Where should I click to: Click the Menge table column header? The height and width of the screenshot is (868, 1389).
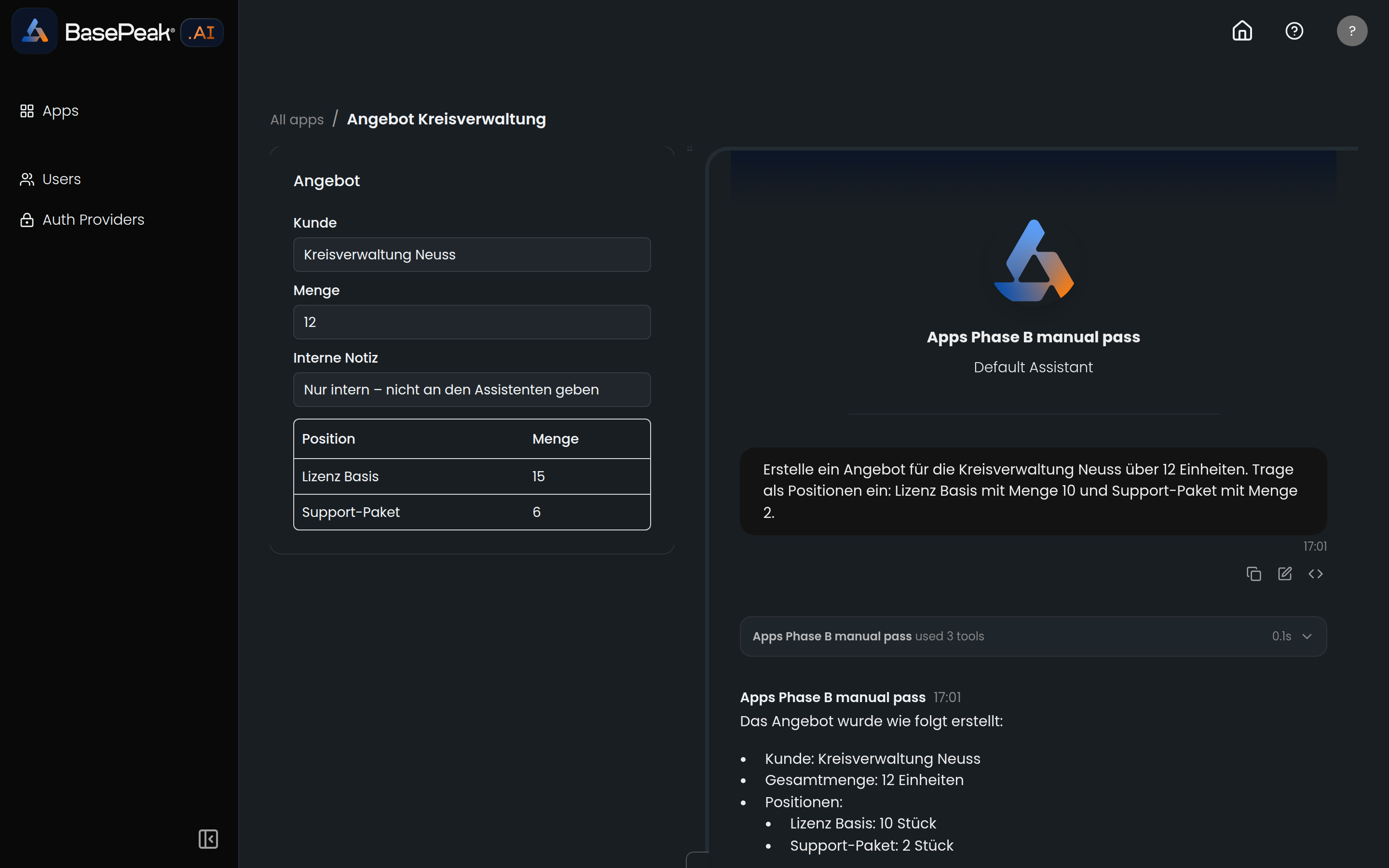click(x=555, y=439)
